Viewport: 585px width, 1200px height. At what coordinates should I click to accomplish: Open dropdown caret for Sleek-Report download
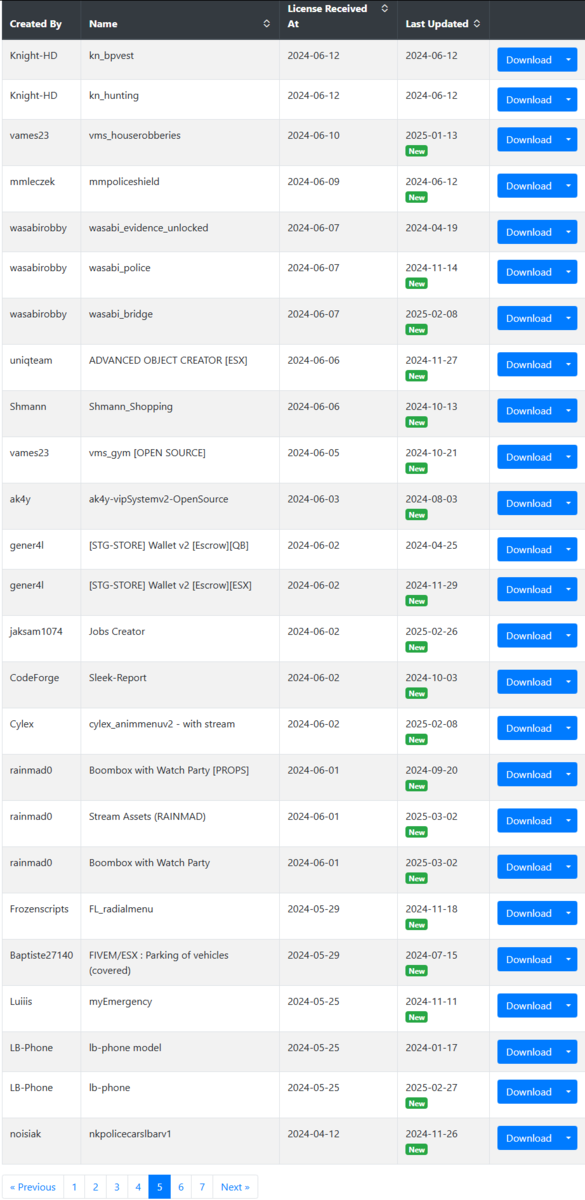(568, 682)
